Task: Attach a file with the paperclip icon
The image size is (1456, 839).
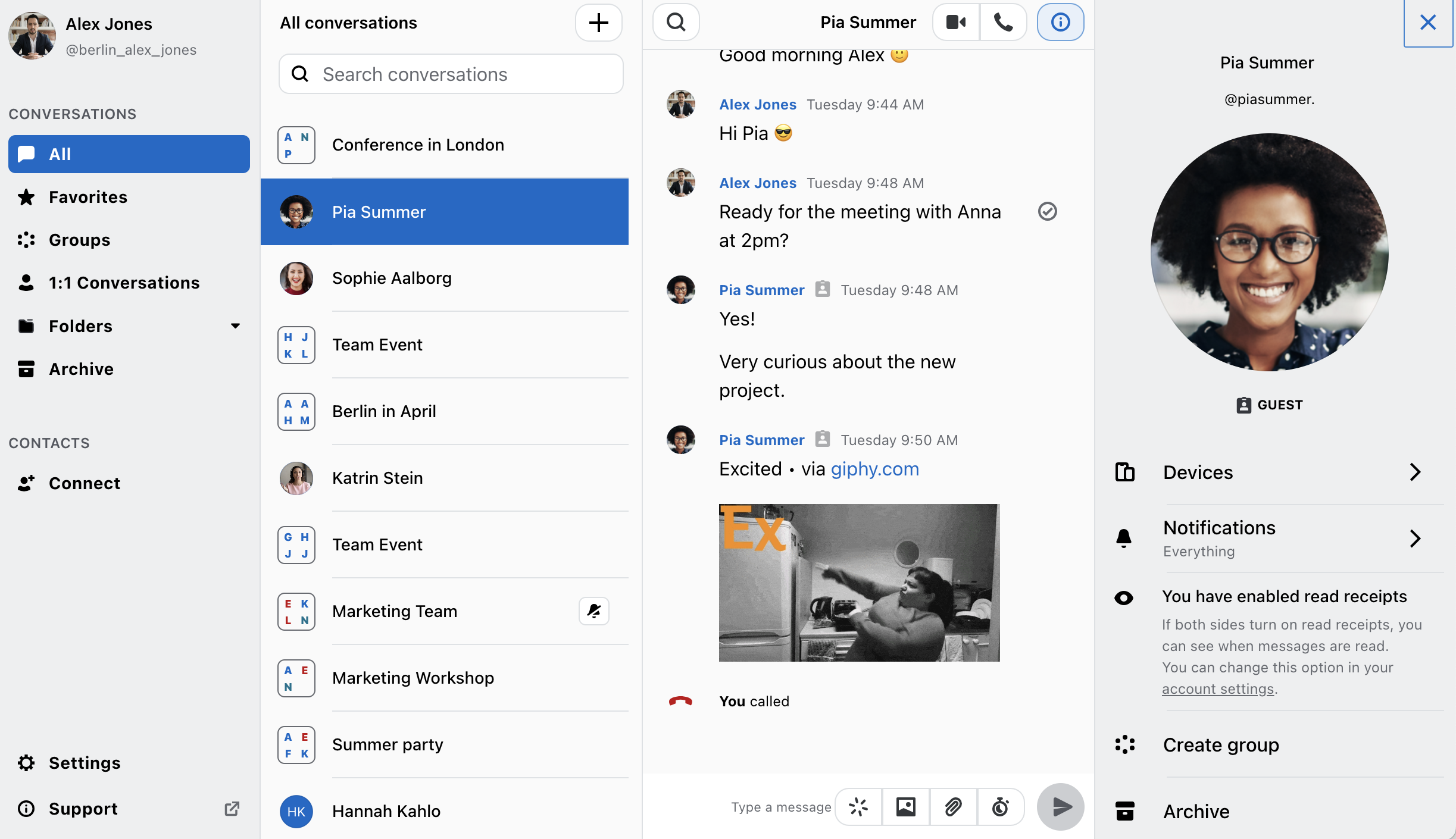Action: 953,807
